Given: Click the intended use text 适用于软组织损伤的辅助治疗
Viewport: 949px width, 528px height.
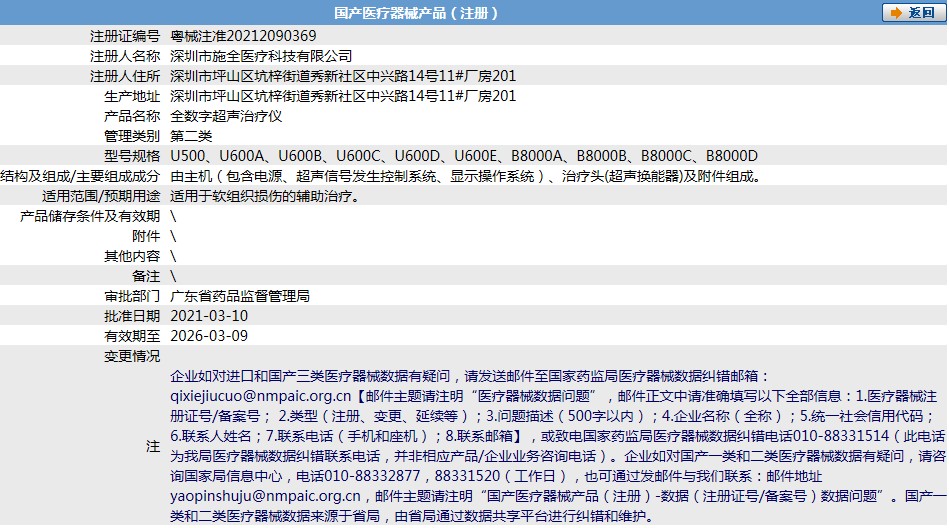Looking at the screenshot, I should (265, 196).
